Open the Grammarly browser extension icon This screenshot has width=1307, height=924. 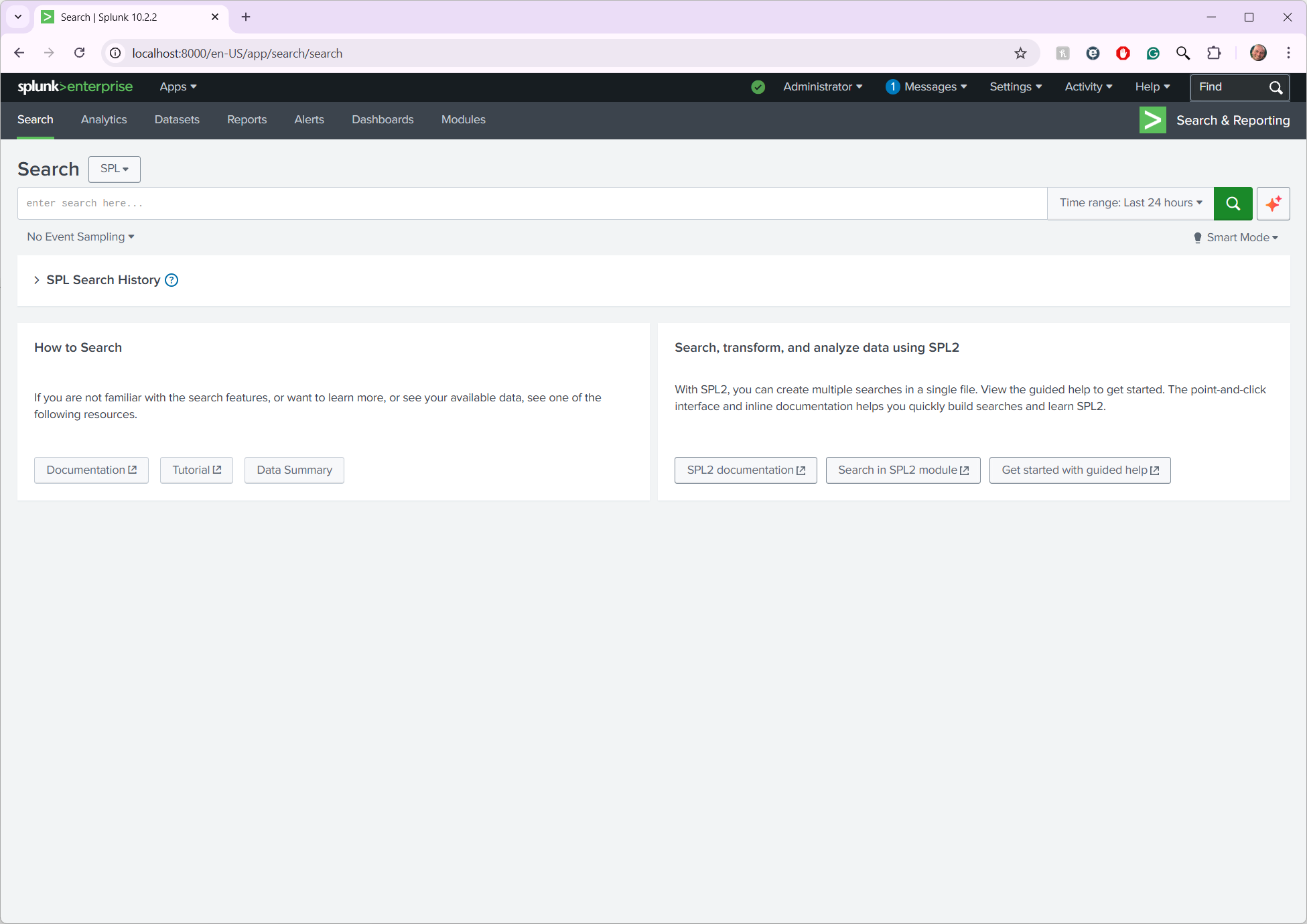pos(1153,53)
